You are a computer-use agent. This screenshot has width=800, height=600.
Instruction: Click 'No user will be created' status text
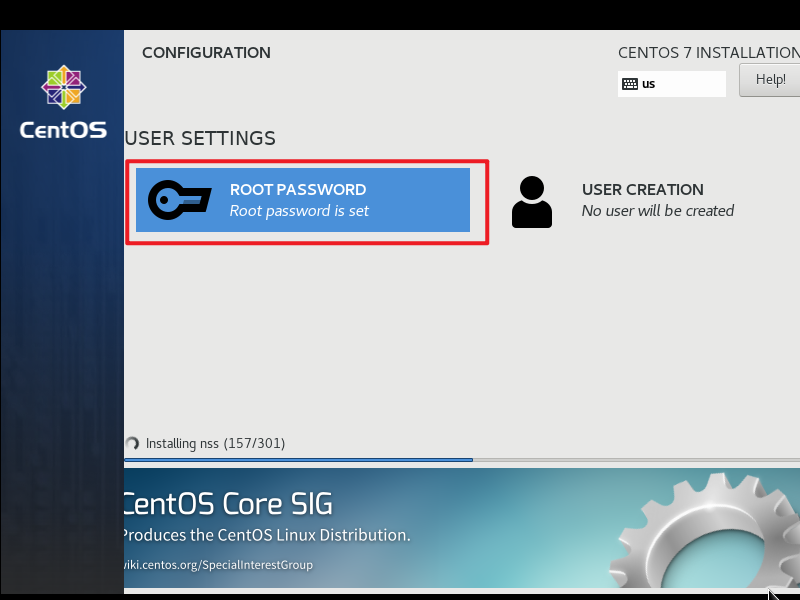(657, 211)
